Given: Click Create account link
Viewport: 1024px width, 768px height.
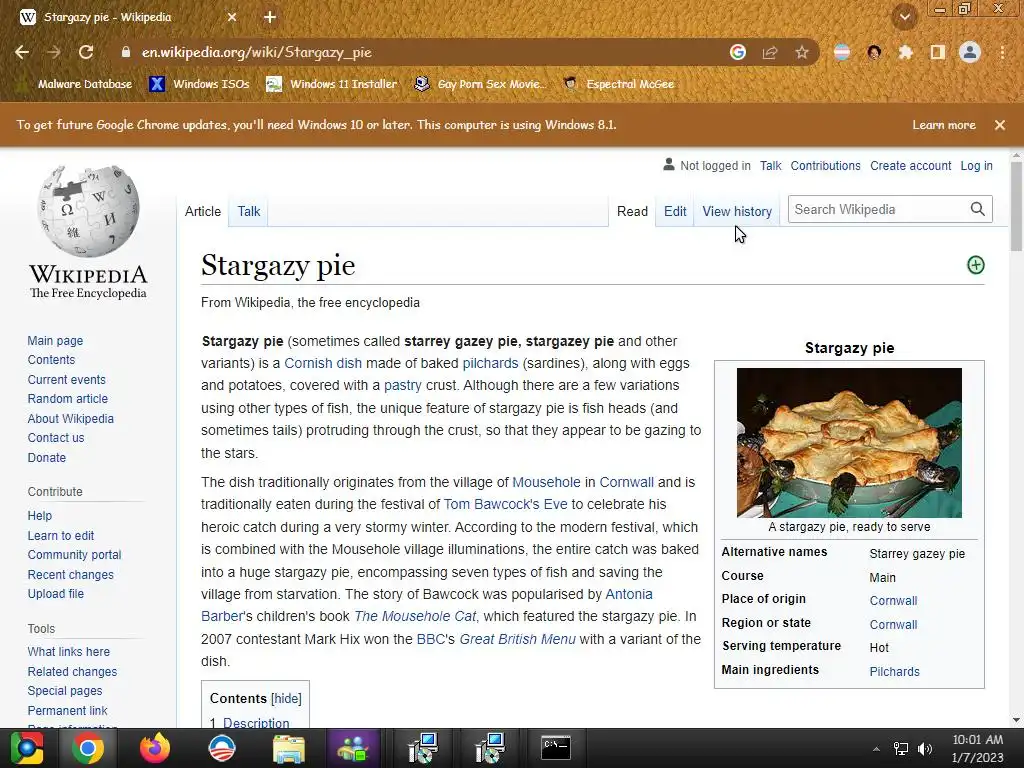Looking at the screenshot, I should point(910,166).
